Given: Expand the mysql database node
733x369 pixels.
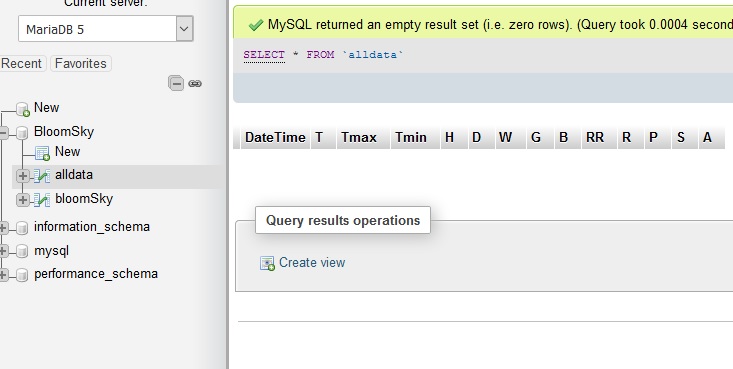Looking at the screenshot, I should pyautogui.click(x=3, y=252).
